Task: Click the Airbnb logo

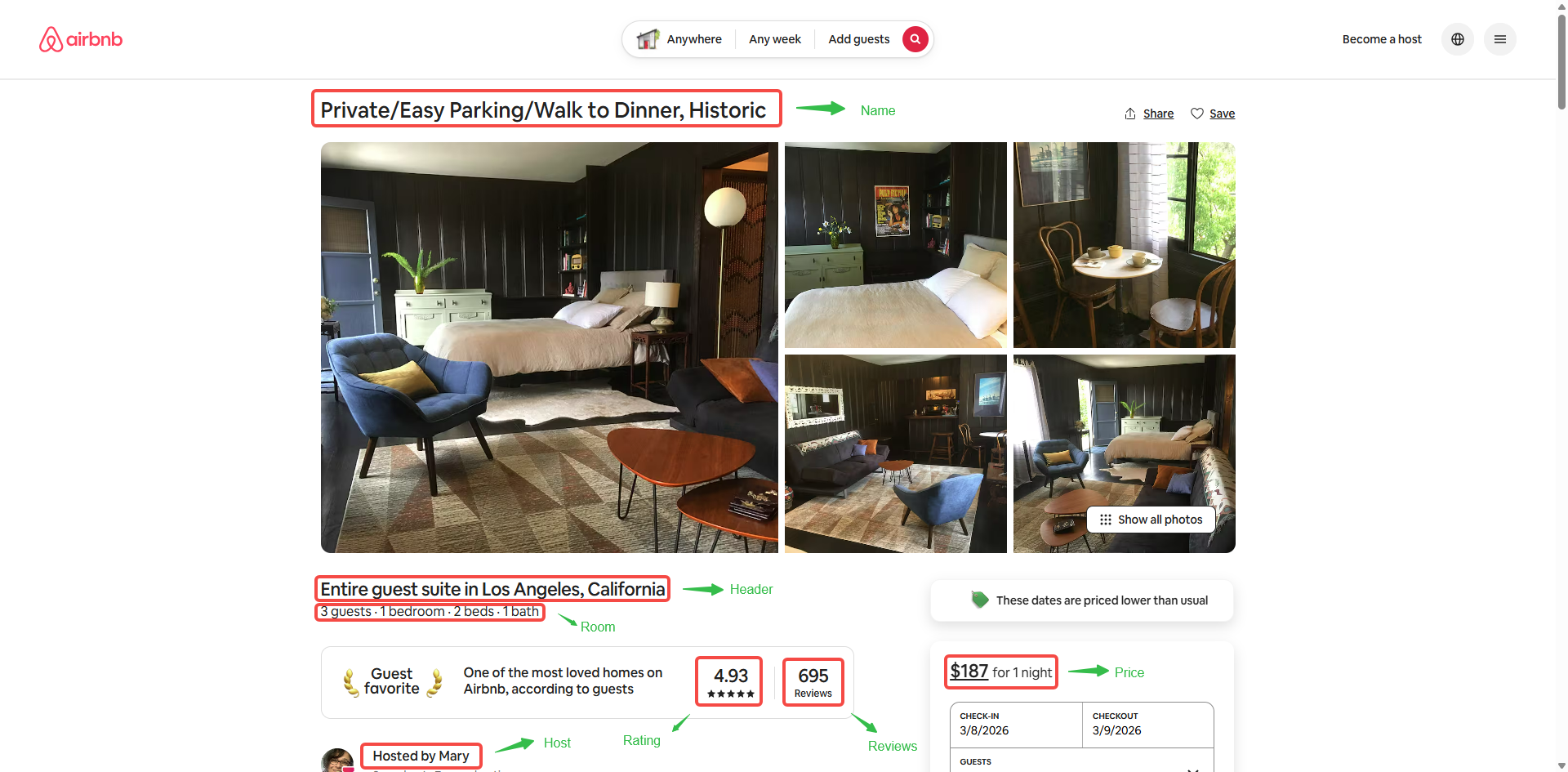Action: (80, 38)
